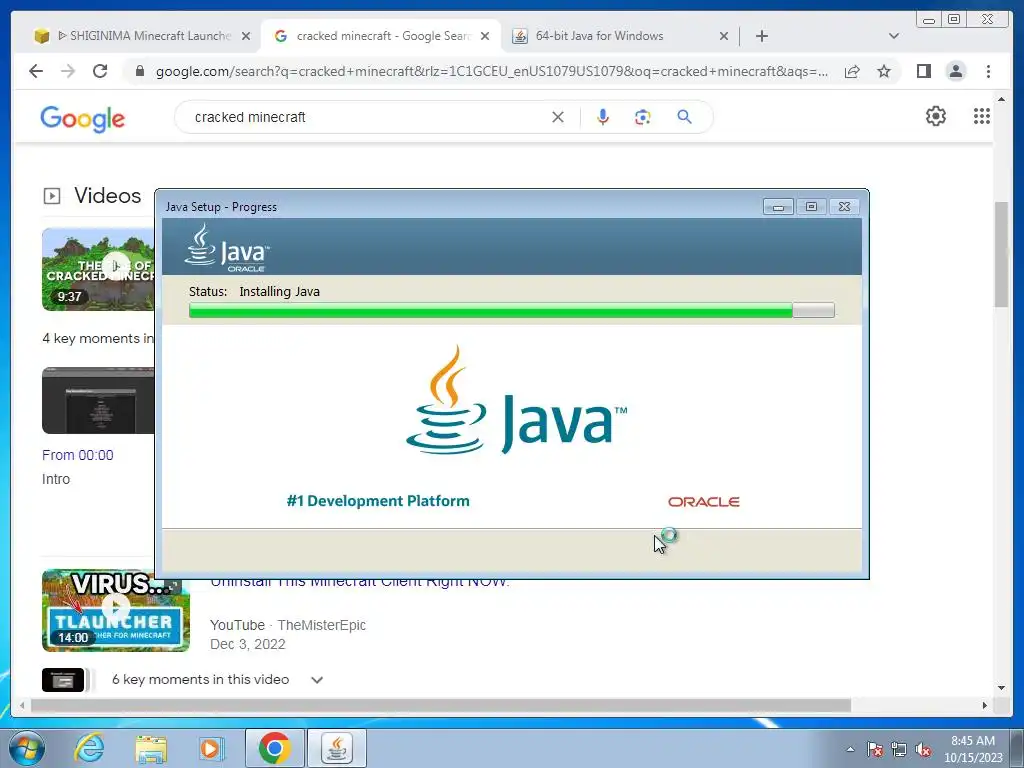The width and height of the screenshot is (1024, 768).
Task: Close the SHIGINIMA Minecraft Launcher tab
Action: coord(246,36)
